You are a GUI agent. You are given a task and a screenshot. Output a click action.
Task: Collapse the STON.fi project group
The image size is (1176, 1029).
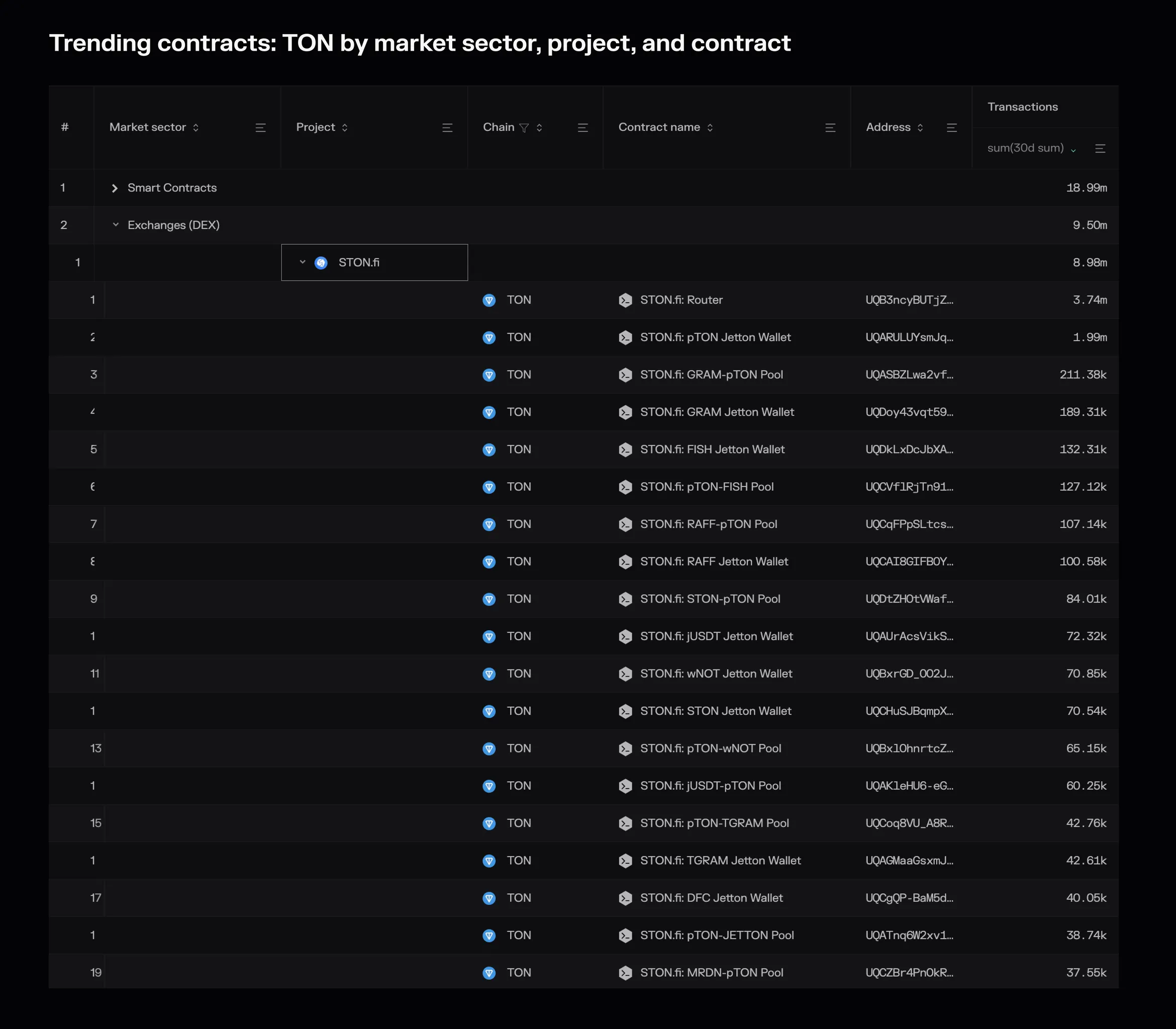(303, 262)
